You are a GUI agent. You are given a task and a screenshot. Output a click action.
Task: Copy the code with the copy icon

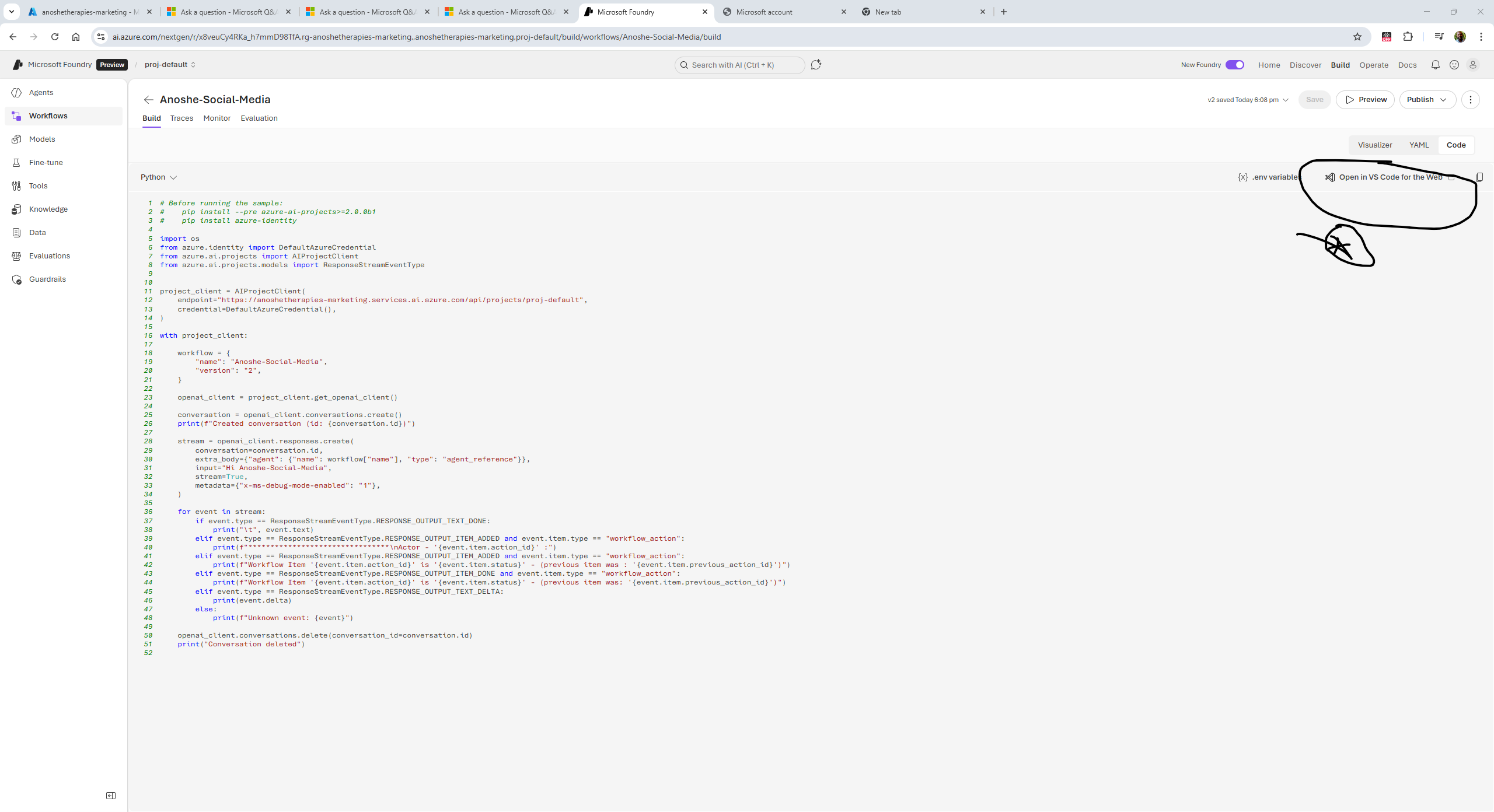[1479, 177]
